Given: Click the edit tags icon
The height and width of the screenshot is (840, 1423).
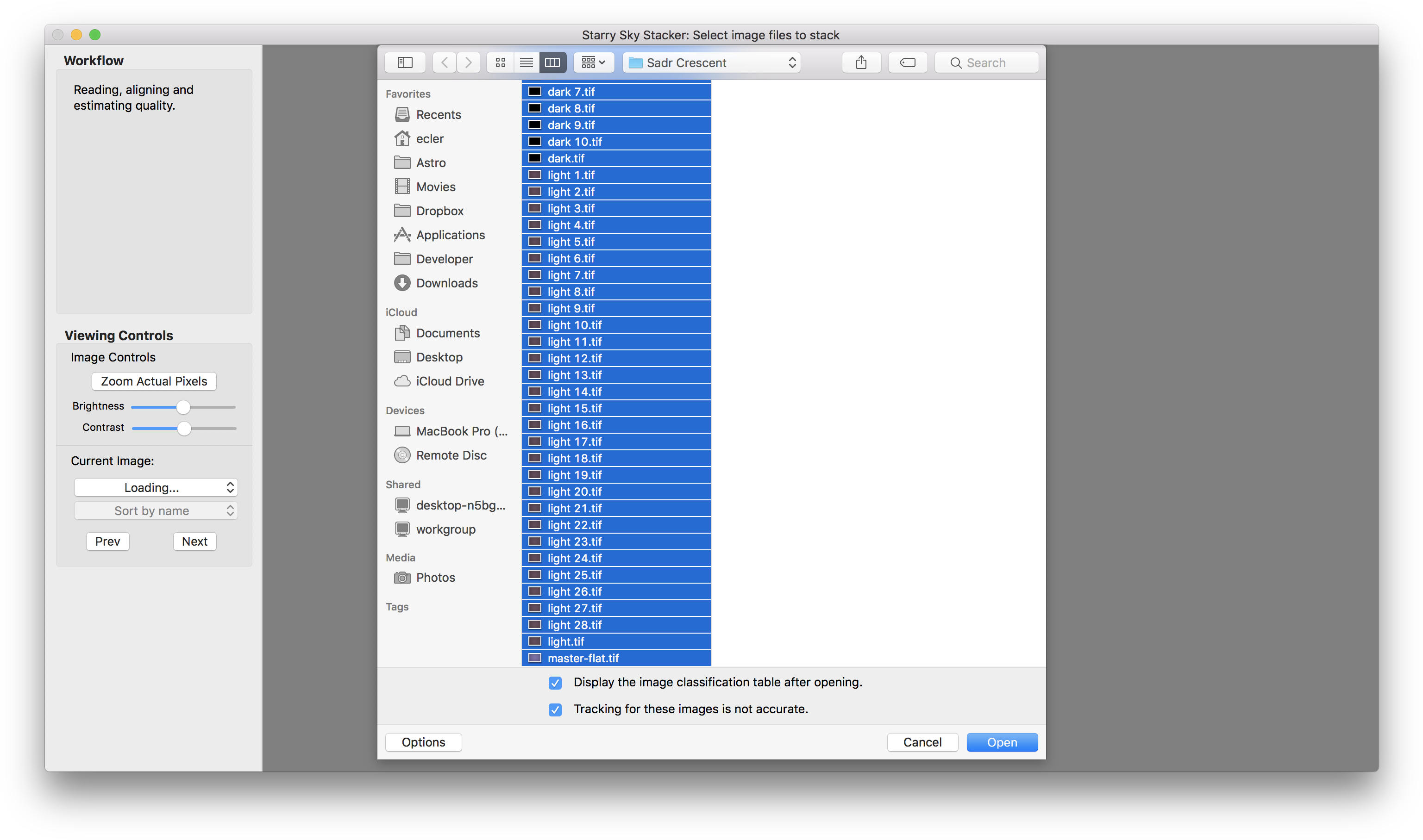Looking at the screenshot, I should (908, 62).
